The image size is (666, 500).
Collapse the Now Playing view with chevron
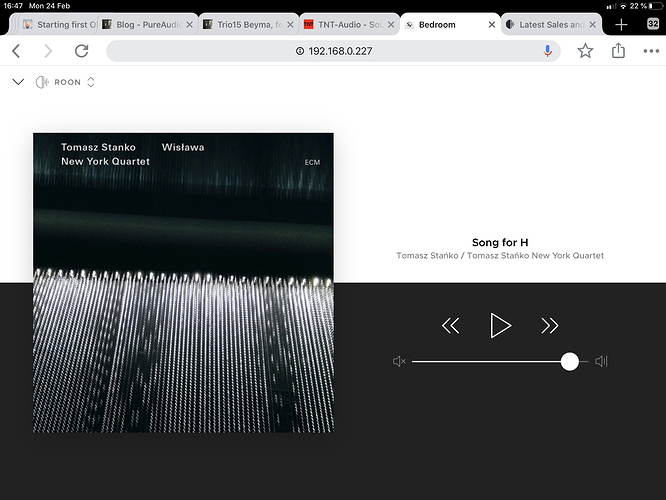(x=18, y=82)
